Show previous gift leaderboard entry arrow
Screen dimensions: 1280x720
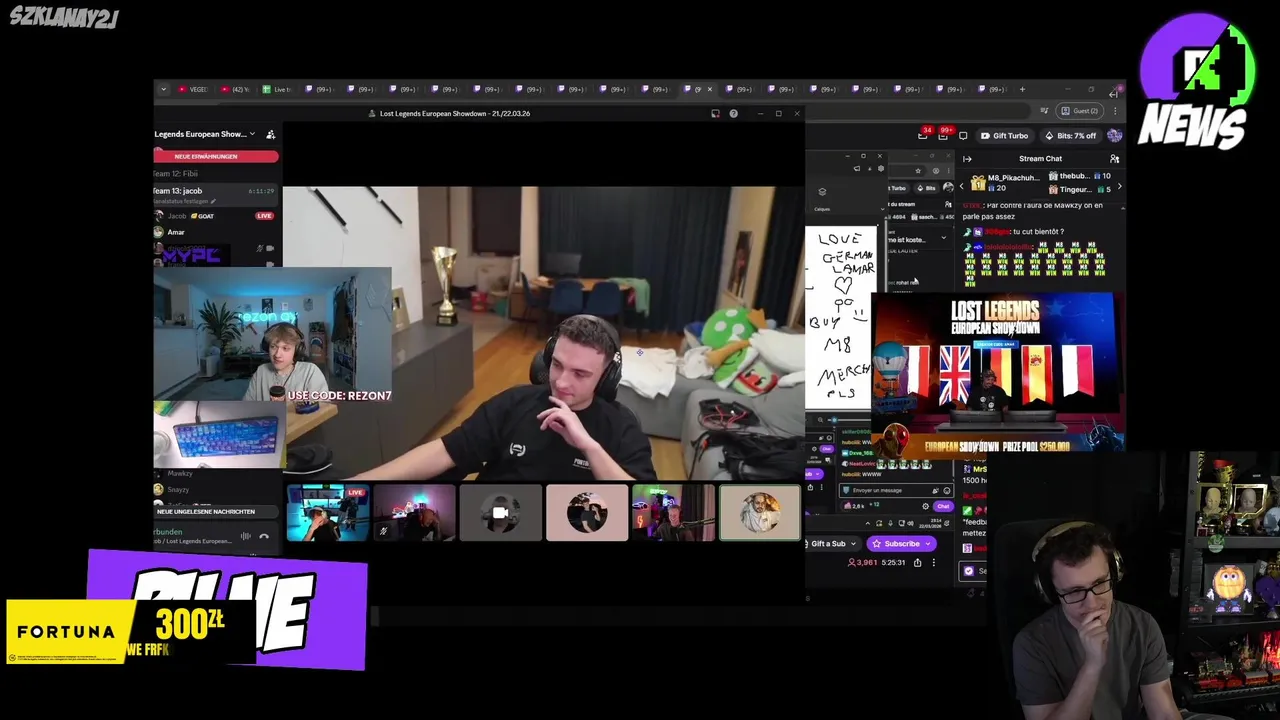tap(962, 186)
